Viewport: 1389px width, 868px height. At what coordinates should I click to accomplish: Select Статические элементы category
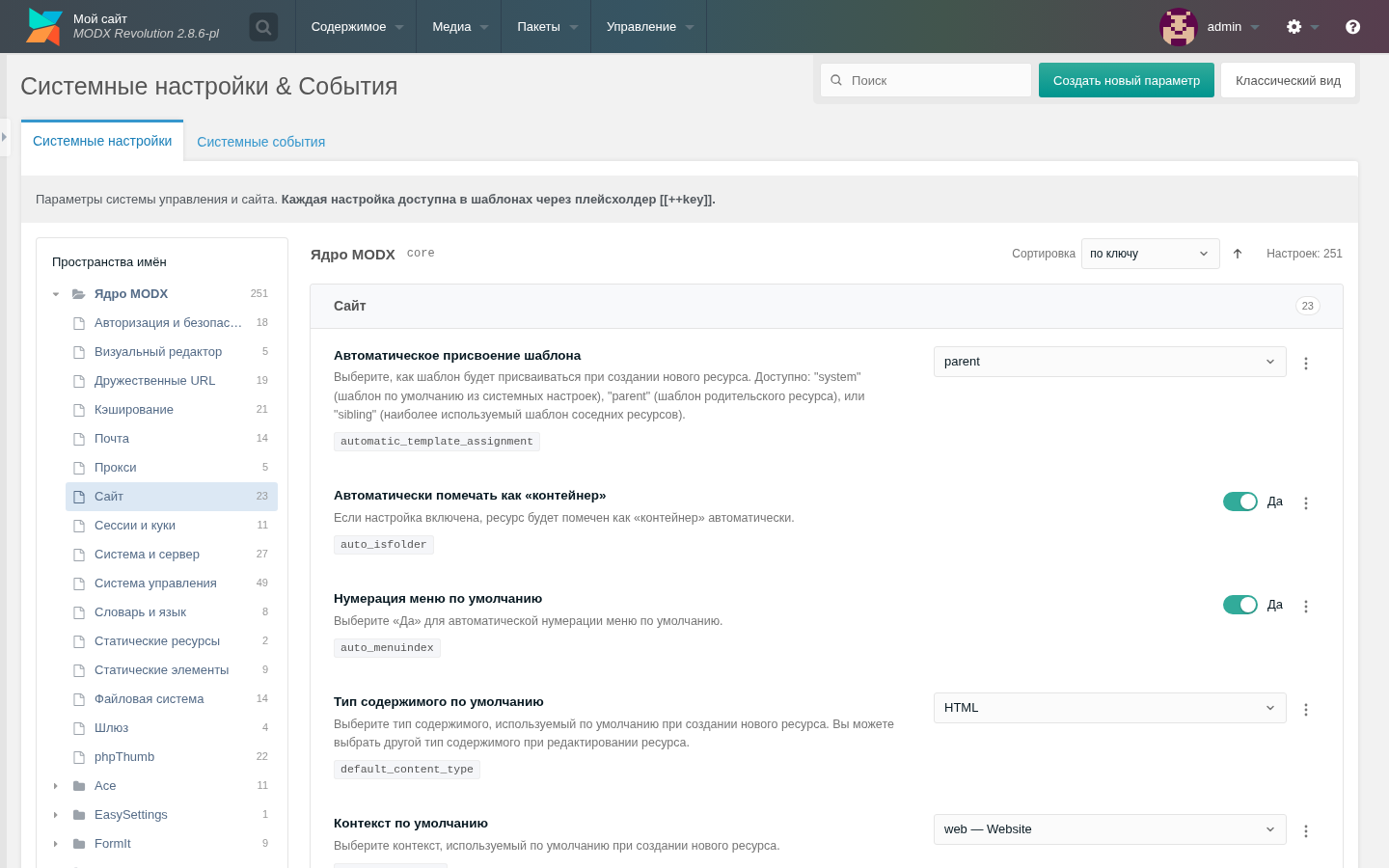pos(172,670)
